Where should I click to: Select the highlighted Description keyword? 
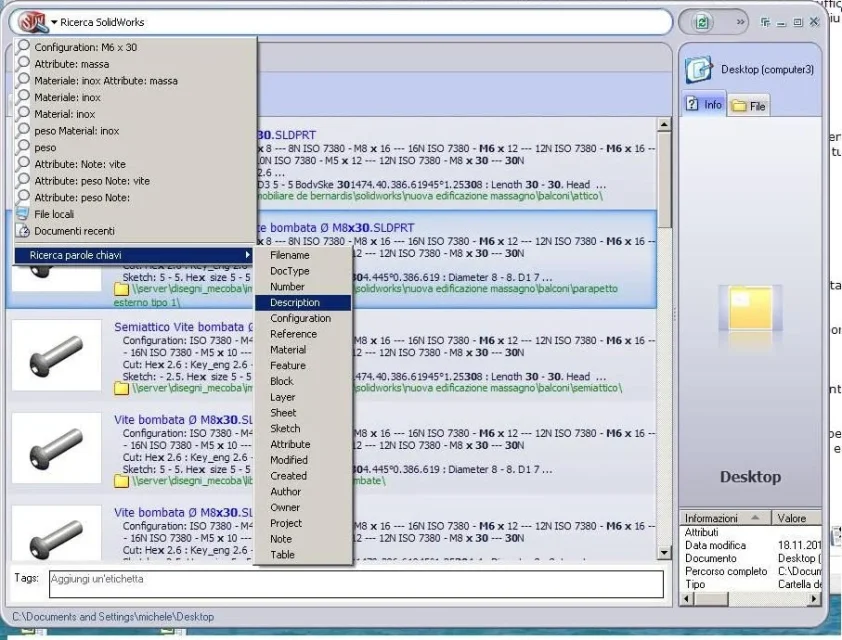tap(302, 303)
